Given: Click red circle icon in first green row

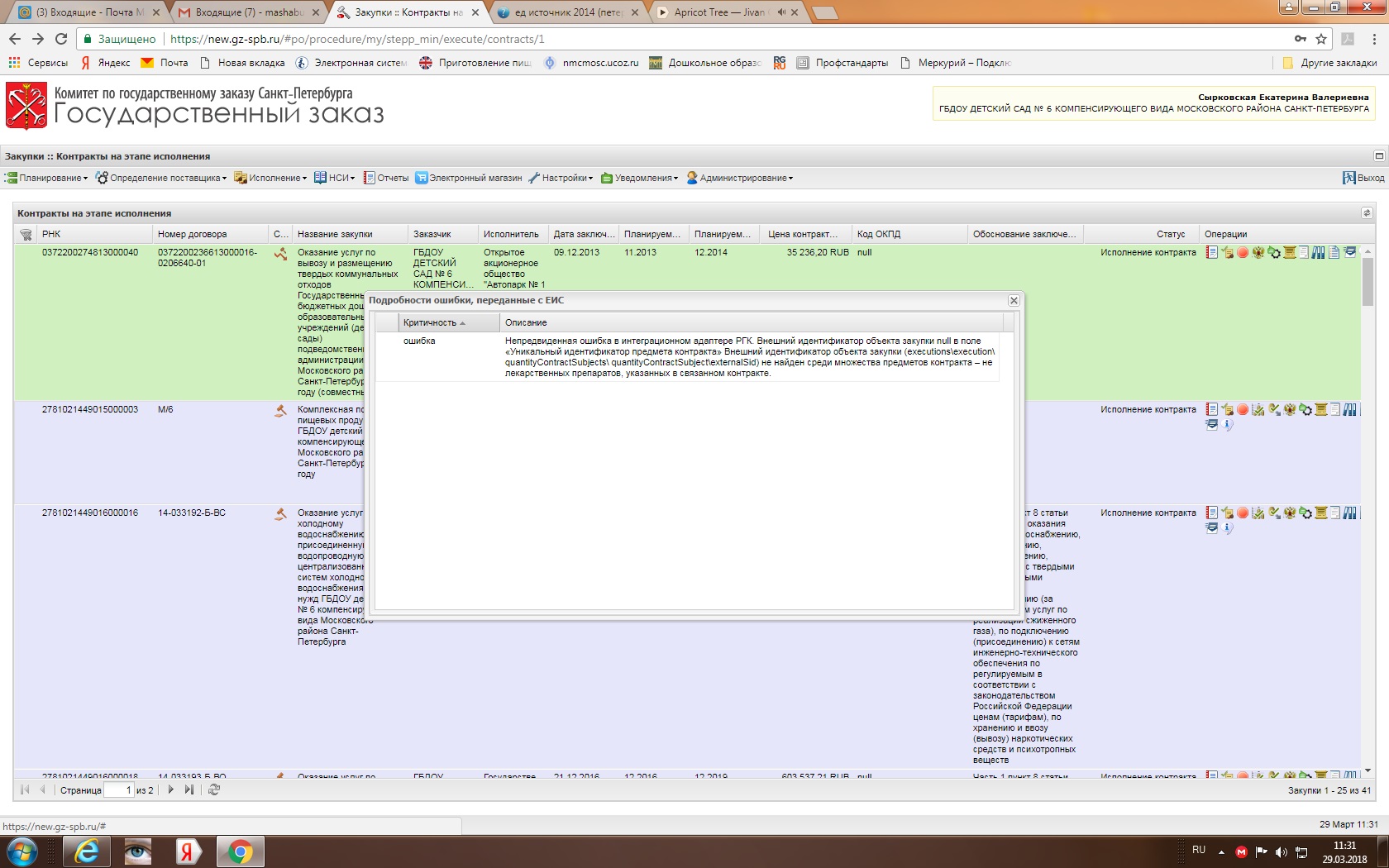Looking at the screenshot, I should point(1243,252).
